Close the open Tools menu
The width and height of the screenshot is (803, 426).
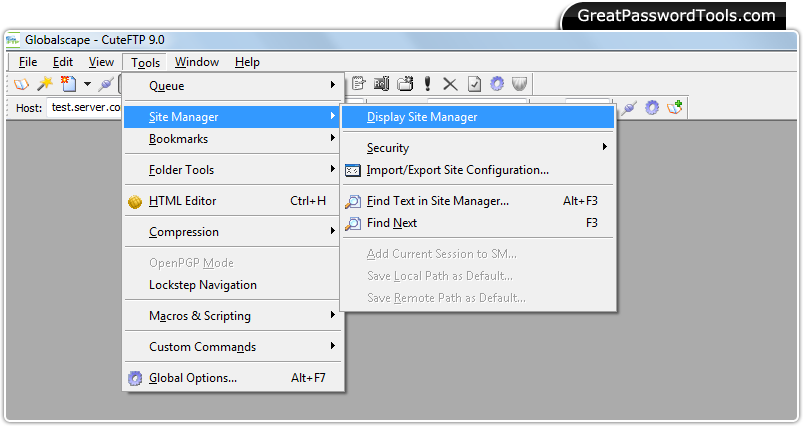[x=145, y=62]
